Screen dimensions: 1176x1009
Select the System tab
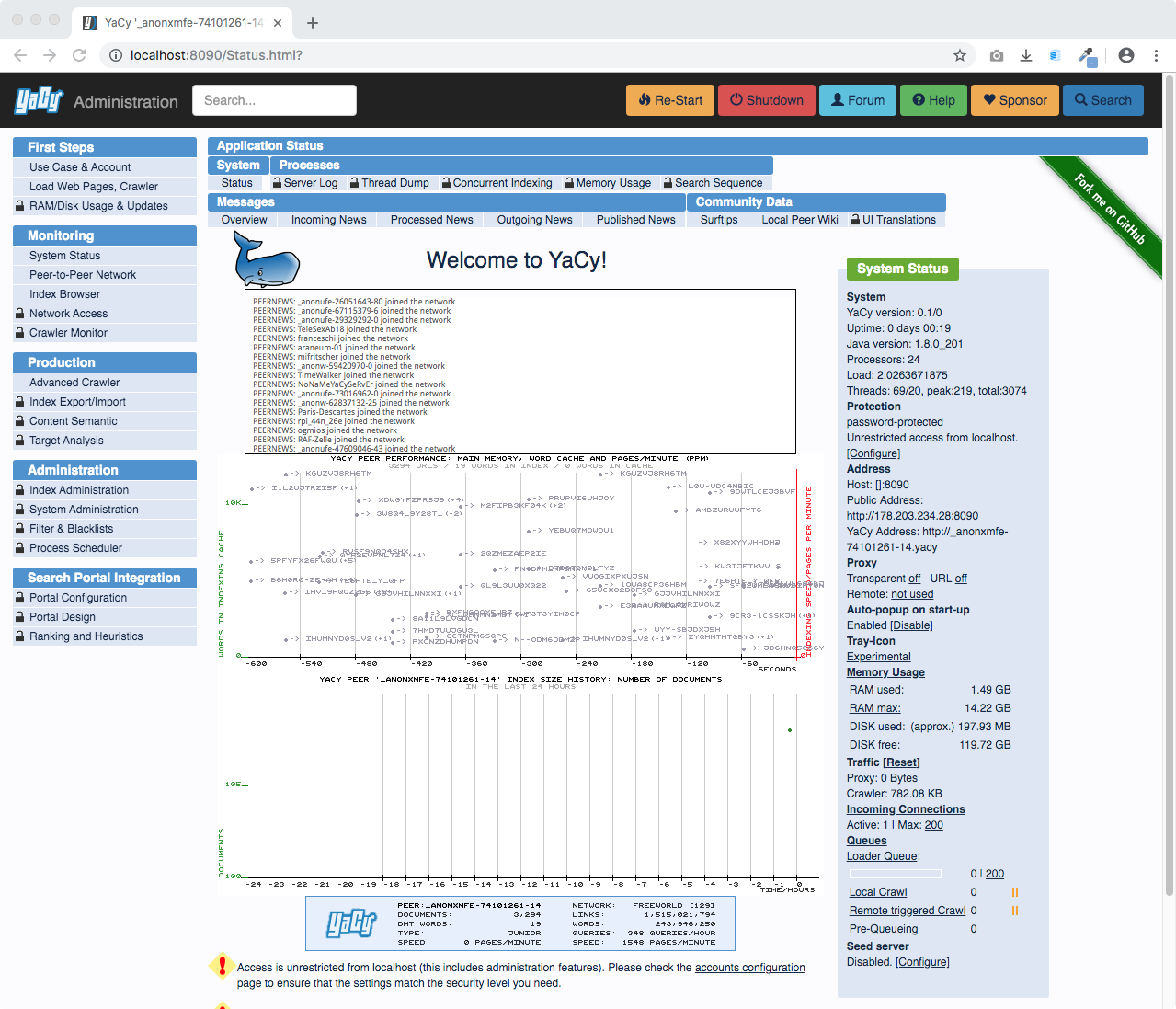point(238,166)
